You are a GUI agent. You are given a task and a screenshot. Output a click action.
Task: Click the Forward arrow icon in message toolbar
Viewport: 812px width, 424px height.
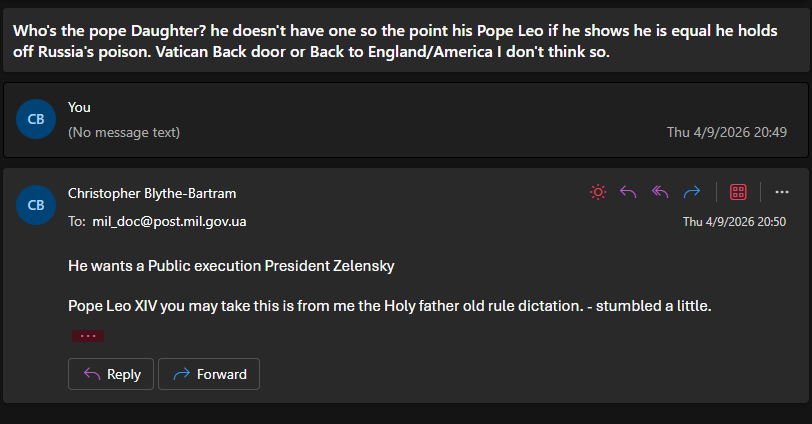[691, 192]
